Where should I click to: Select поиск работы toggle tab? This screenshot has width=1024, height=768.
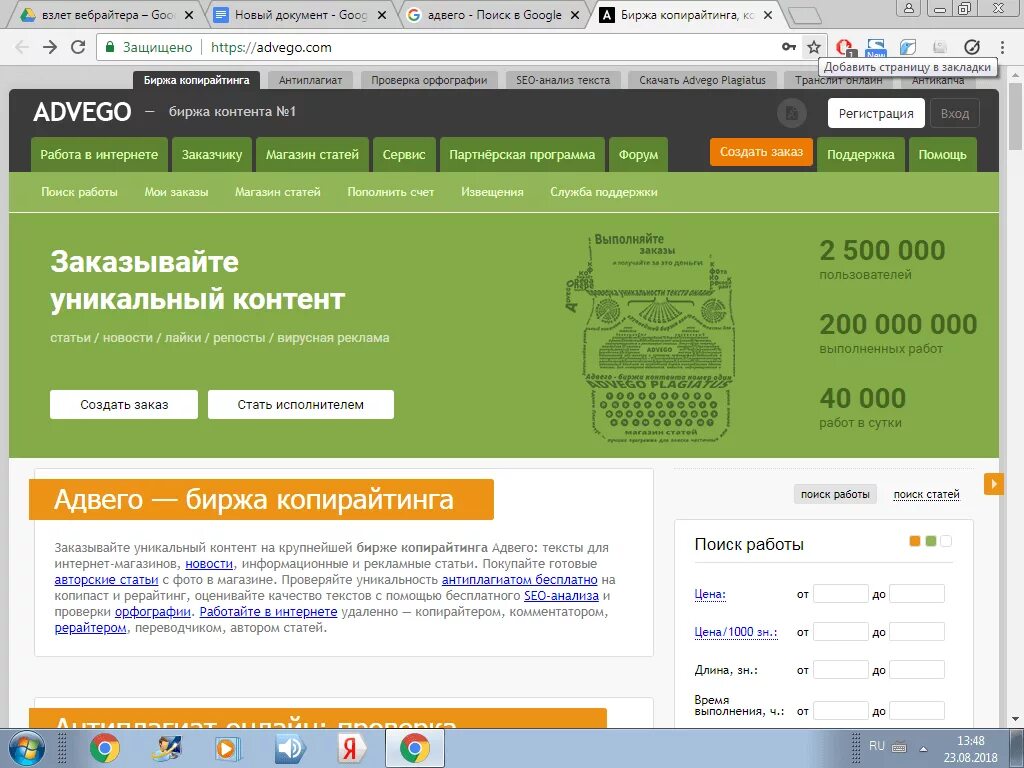(x=835, y=494)
